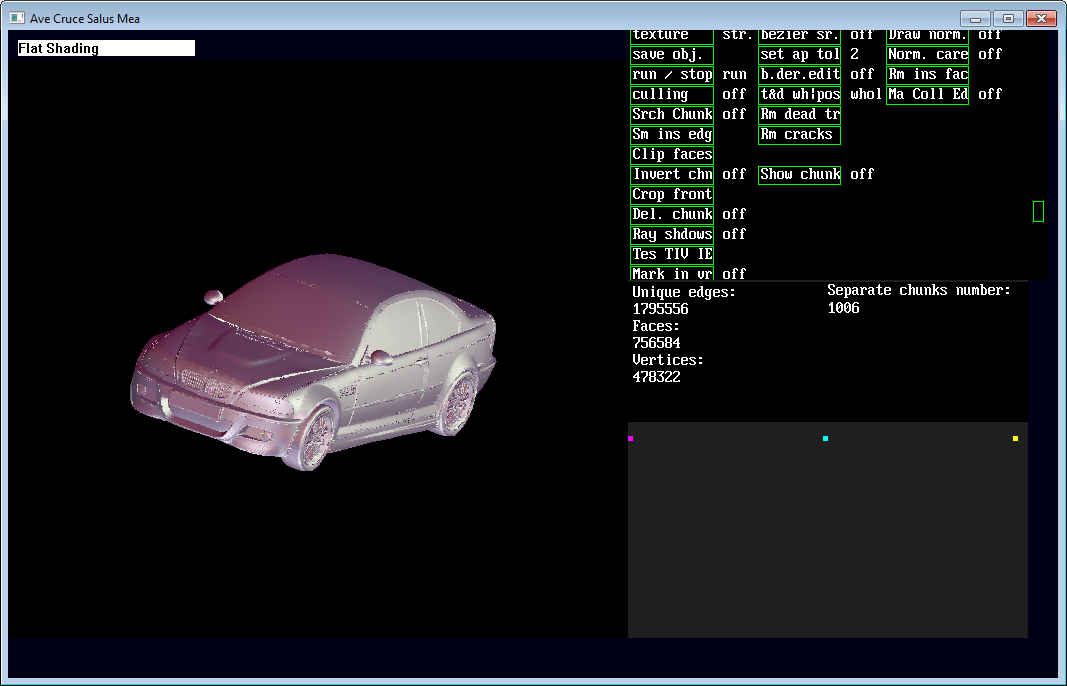The height and width of the screenshot is (686, 1067).
Task: Toggle the Show chunk option
Action: pos(799,174)
